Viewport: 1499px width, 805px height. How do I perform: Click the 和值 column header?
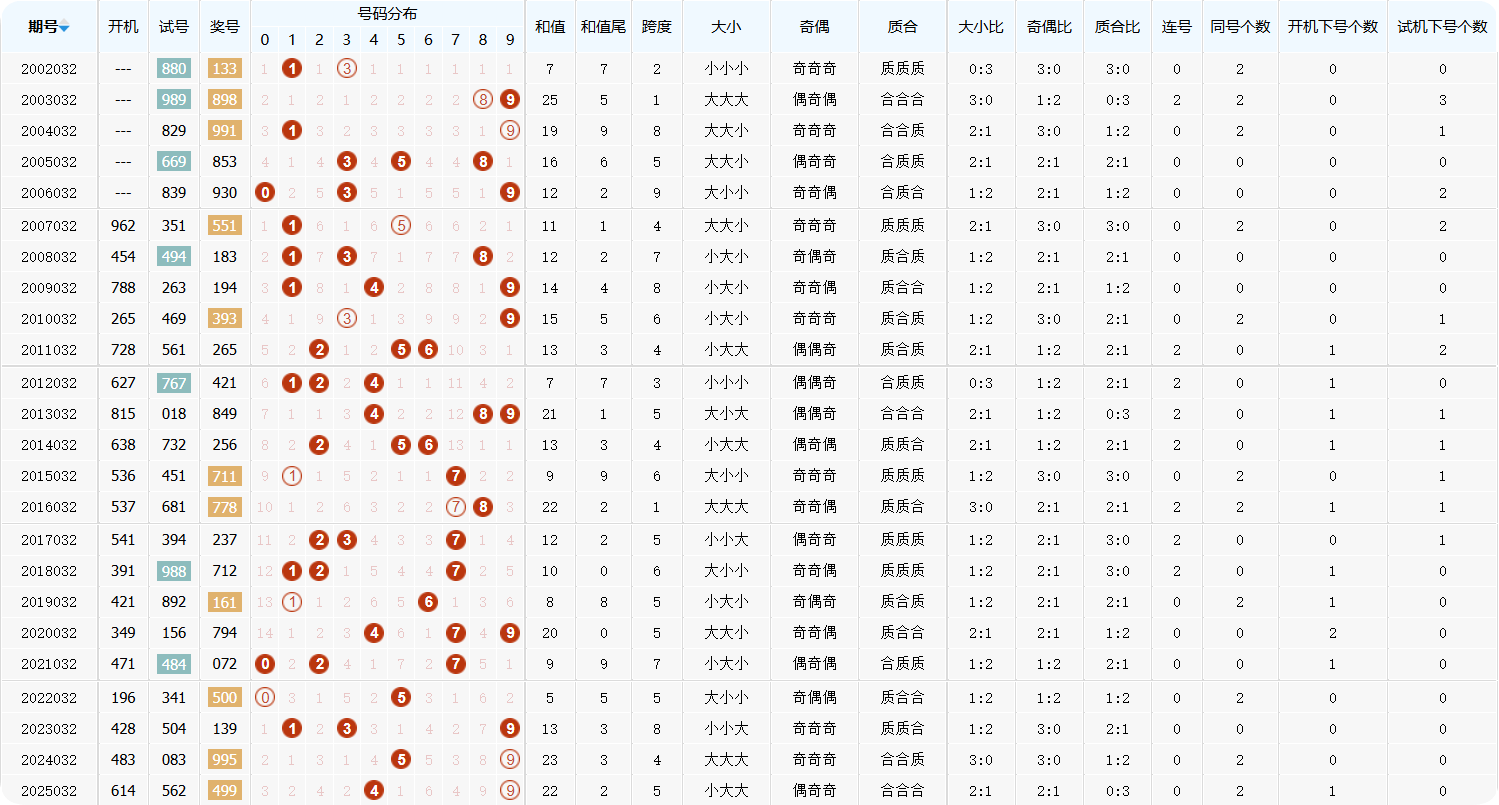pos(550,27)
